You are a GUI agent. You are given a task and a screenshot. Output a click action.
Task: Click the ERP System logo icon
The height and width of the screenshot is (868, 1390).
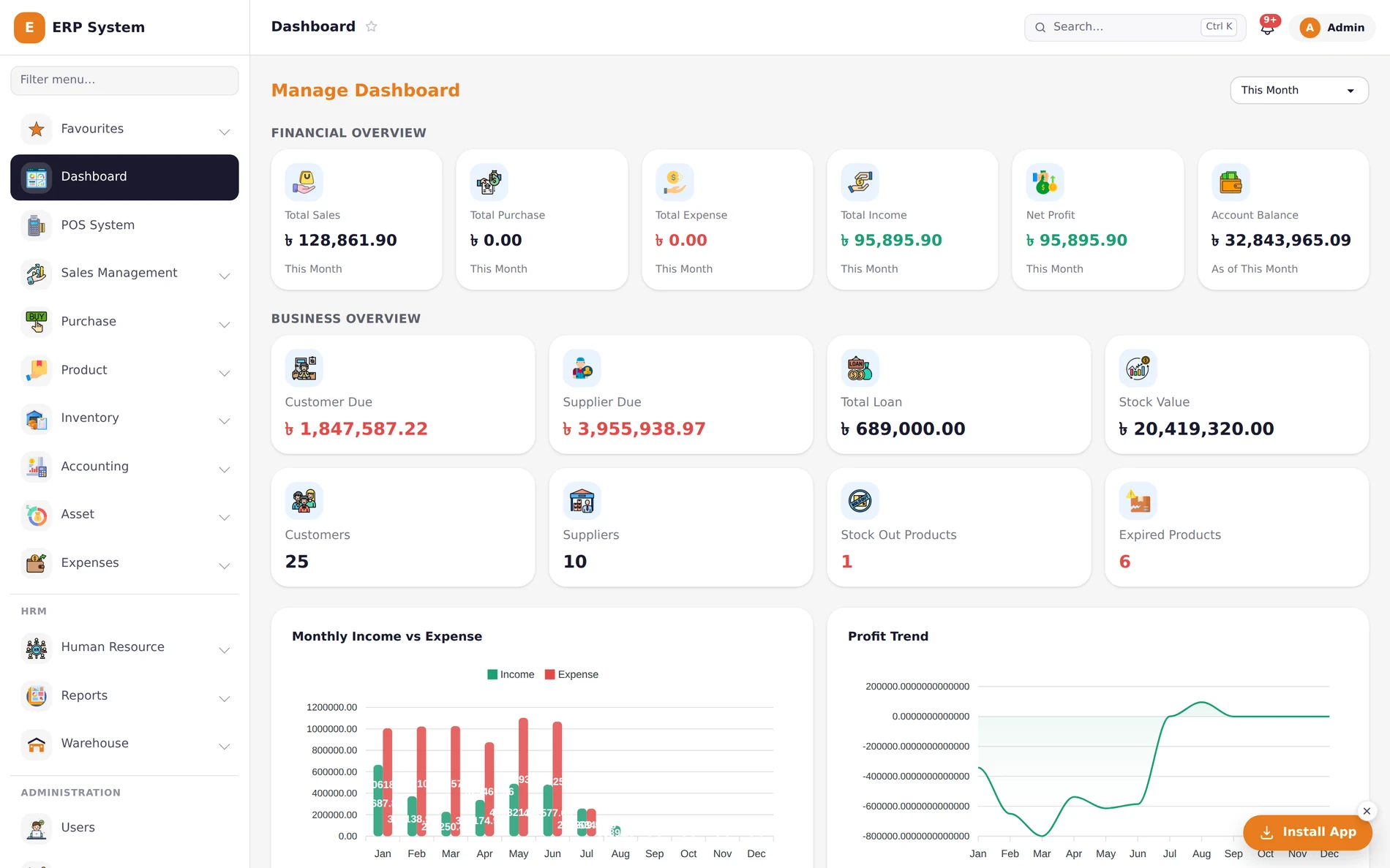[x=29, y=28]
